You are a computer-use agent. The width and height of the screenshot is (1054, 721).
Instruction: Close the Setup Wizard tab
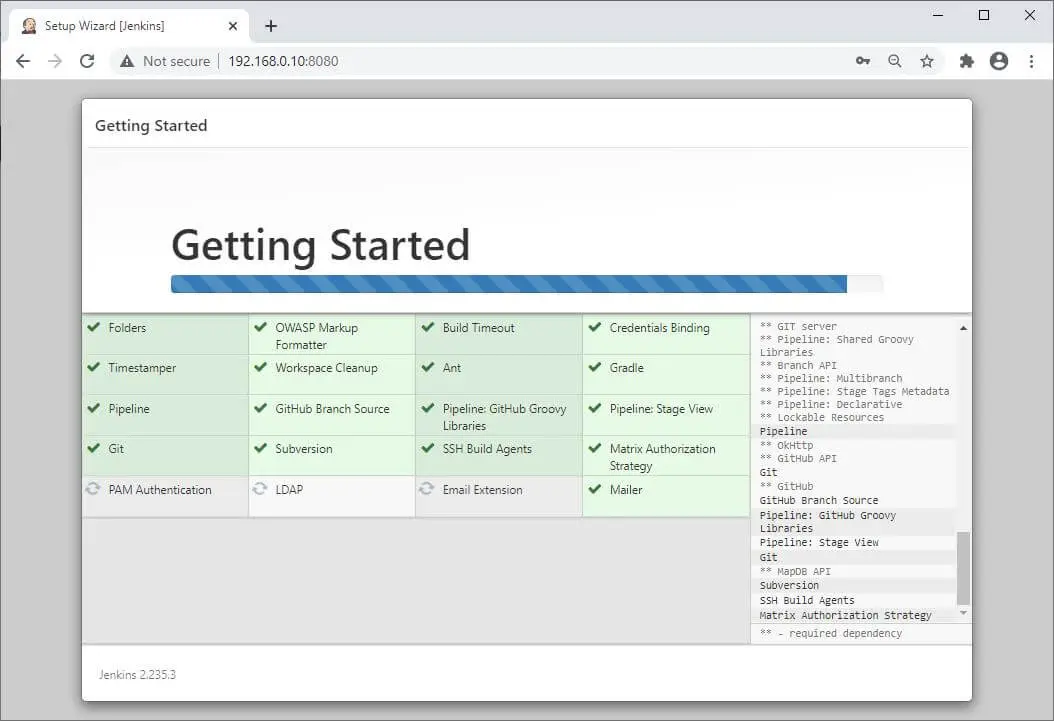click(233, 26)
